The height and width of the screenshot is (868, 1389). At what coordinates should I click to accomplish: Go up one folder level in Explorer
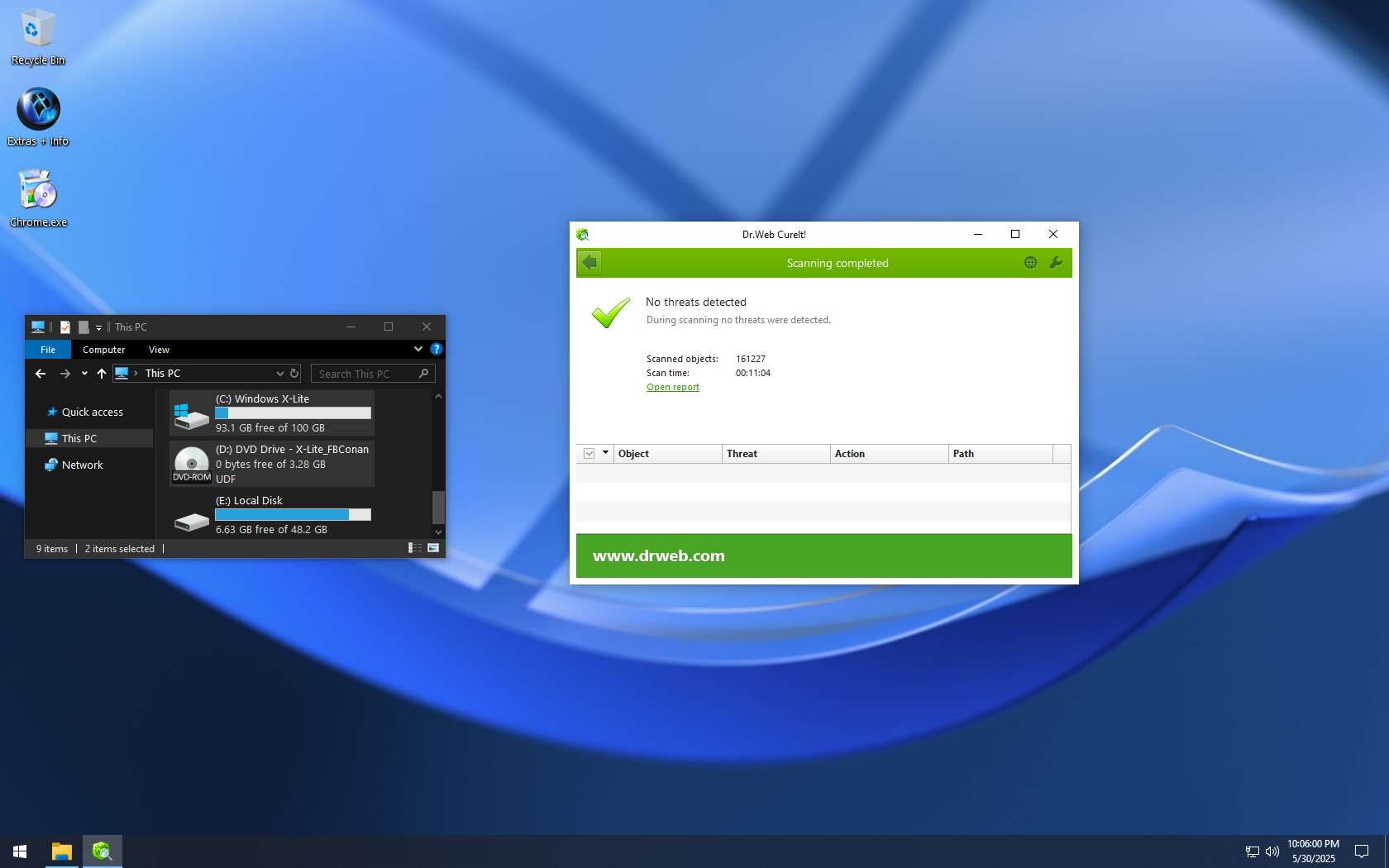click(102, 374)
